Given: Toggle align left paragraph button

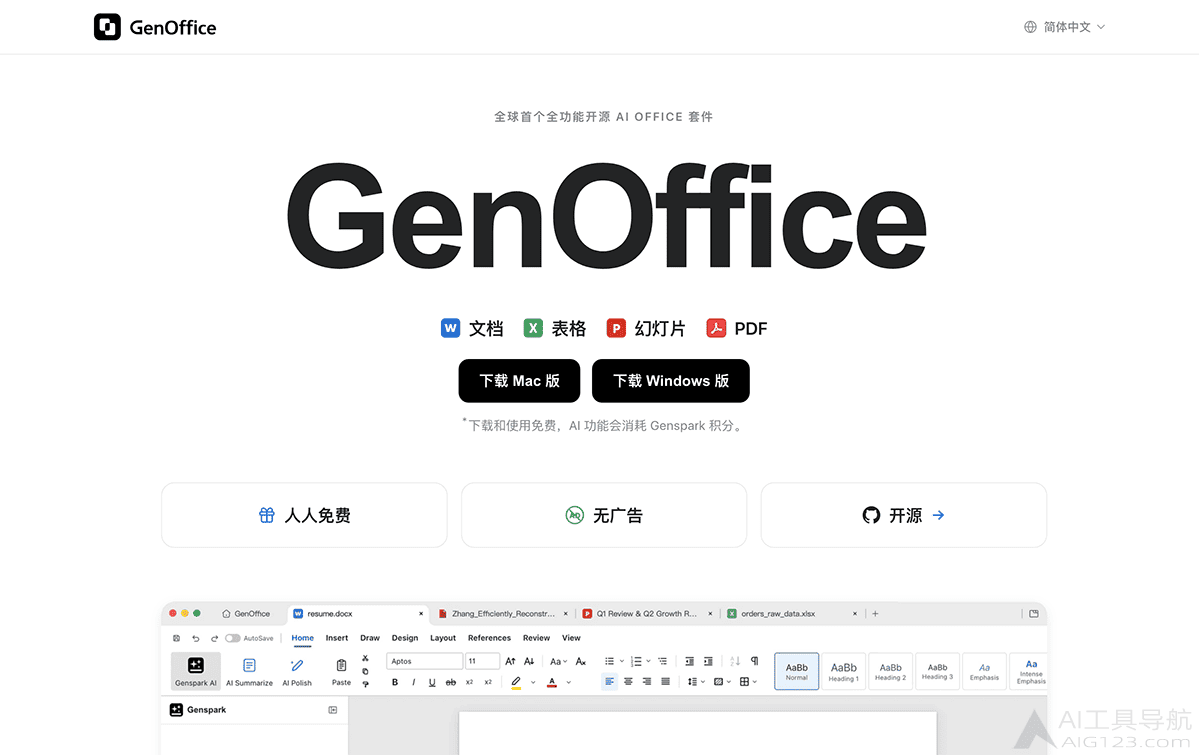Looking at the screenshot, I should [x=609, y=681].
